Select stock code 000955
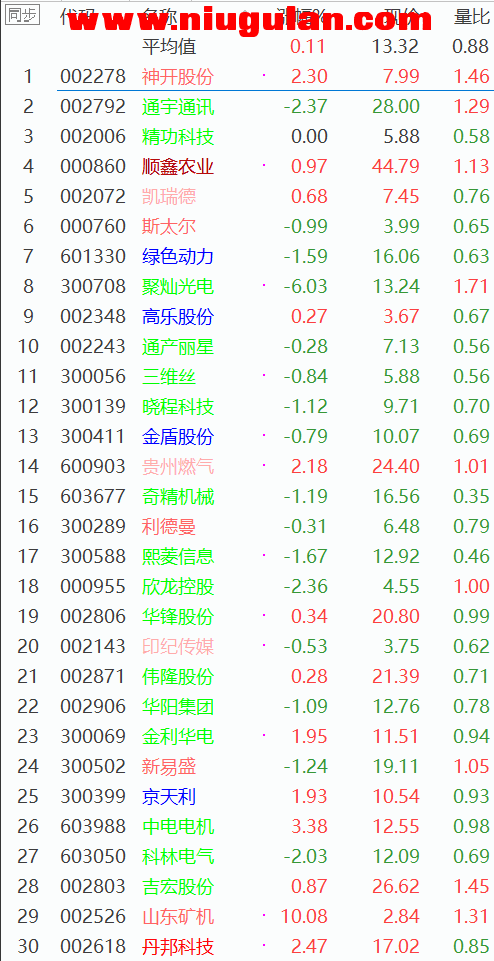 pos(93,587)
